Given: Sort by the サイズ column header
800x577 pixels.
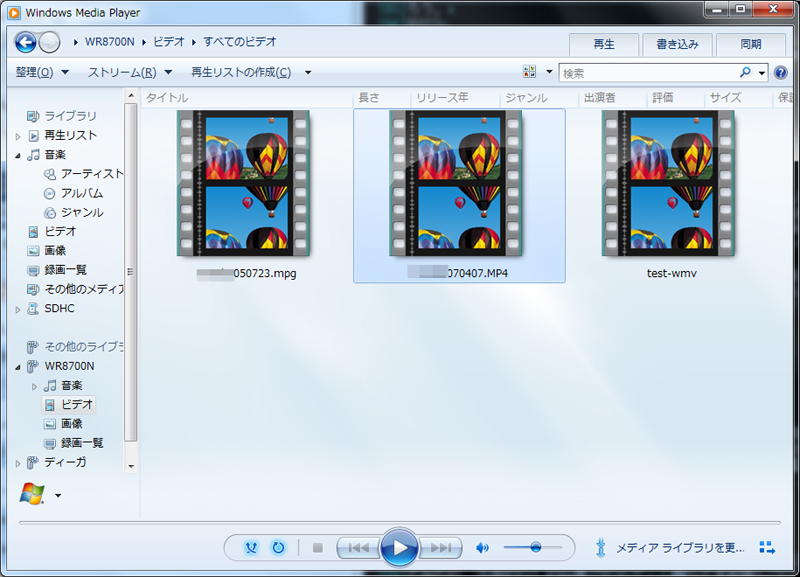Looking at the screenshot, I should (x=739, y=97).
